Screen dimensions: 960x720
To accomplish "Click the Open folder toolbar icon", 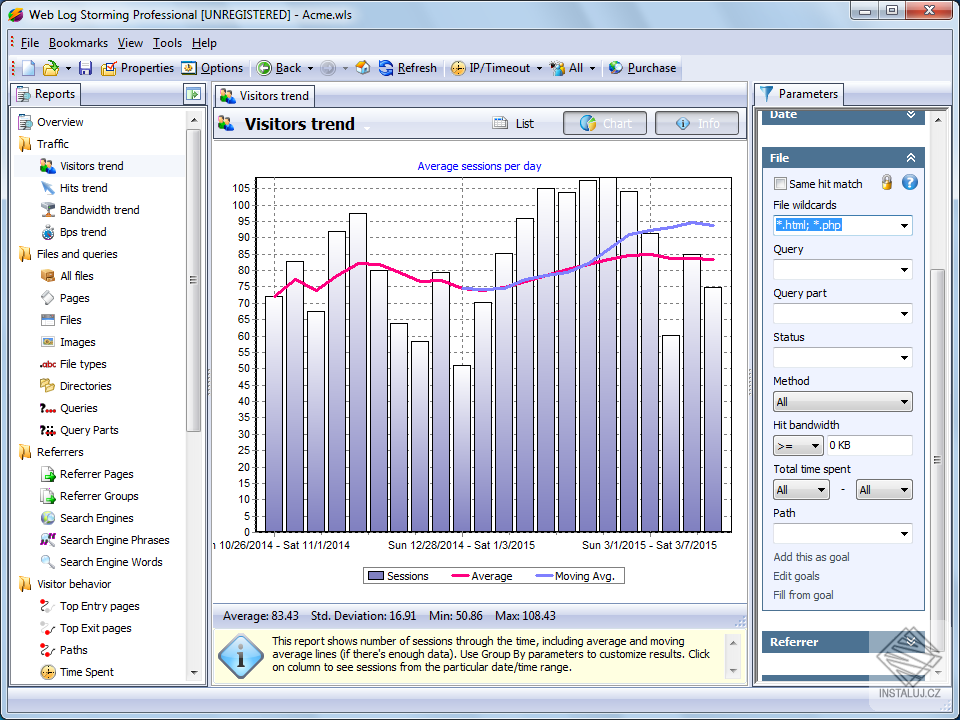I will point(51,68).
